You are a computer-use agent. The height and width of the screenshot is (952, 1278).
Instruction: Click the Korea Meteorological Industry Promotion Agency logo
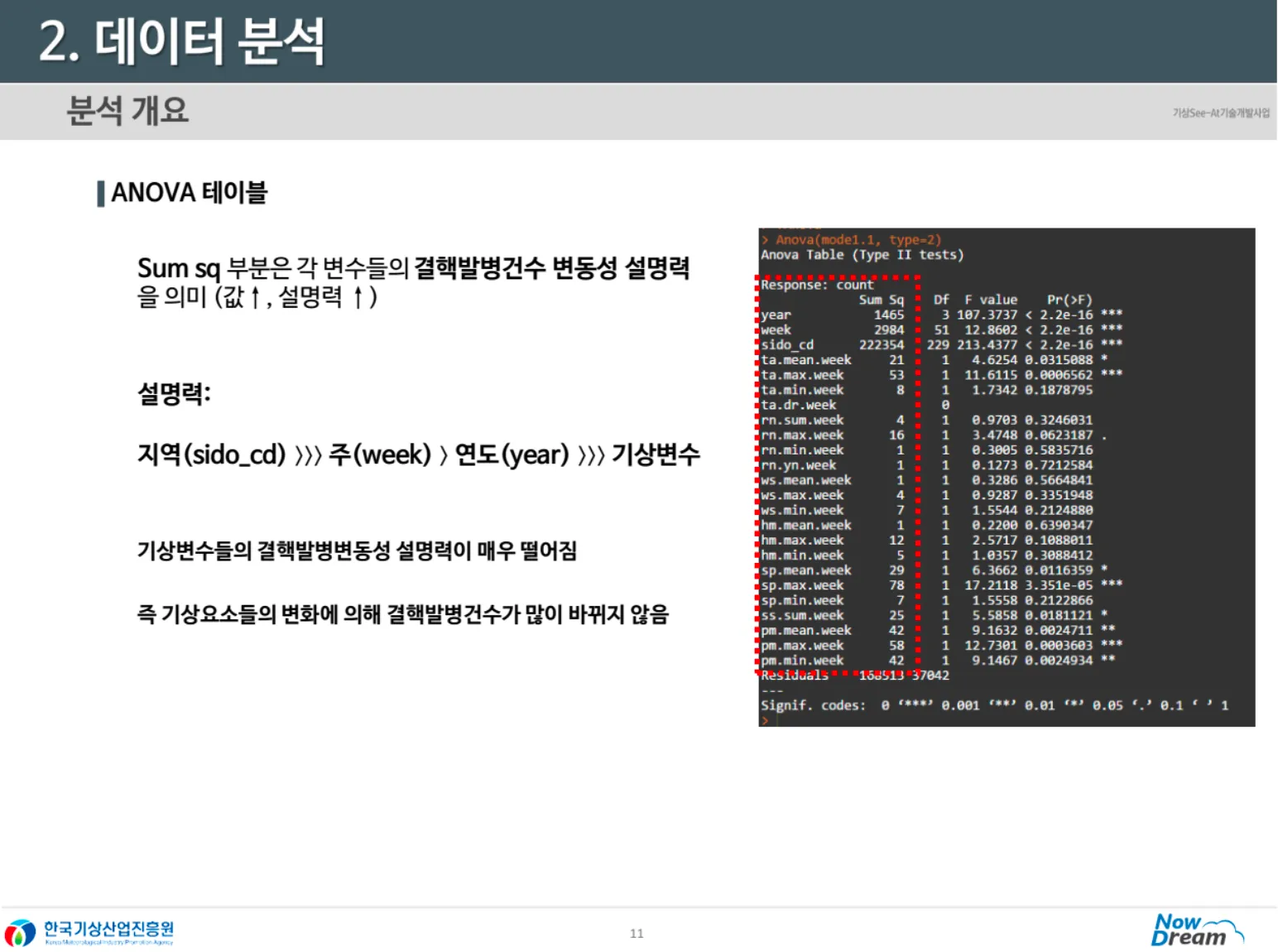pyautogui.click(x=89, y=932)
